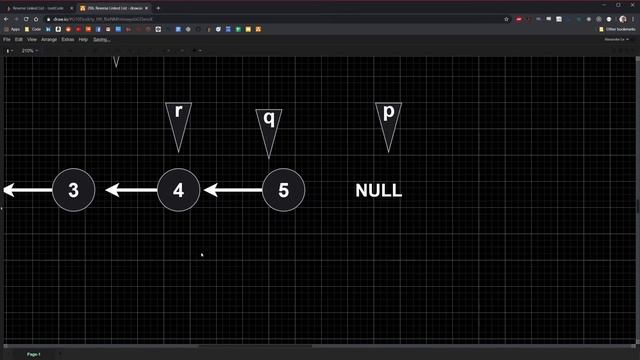640x360 pixels.
Task: Open the Apps bookmarks shortcut
Action: [x=12, y=29]
